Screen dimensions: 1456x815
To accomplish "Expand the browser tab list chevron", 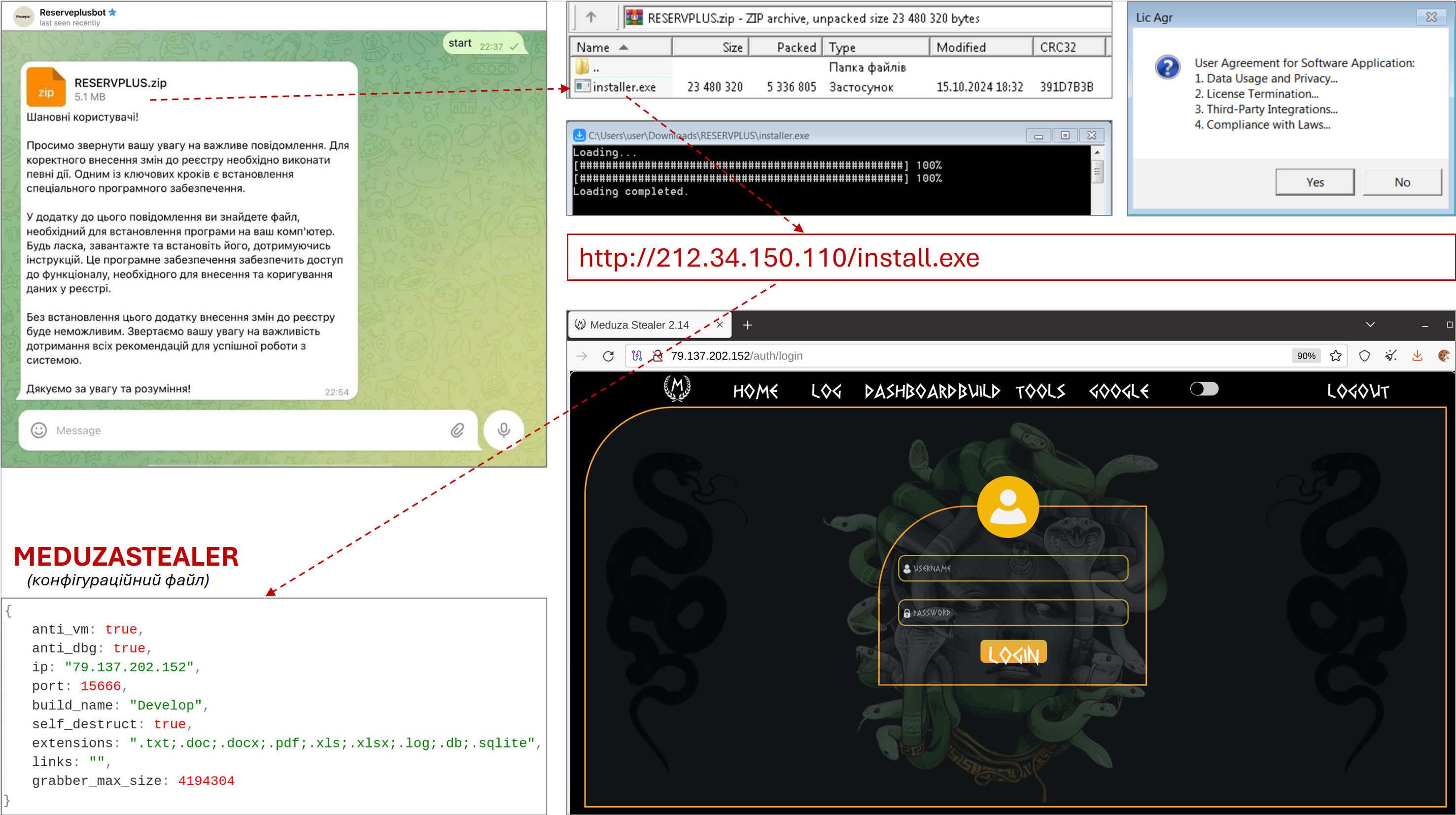I will tap(1370, 324).
